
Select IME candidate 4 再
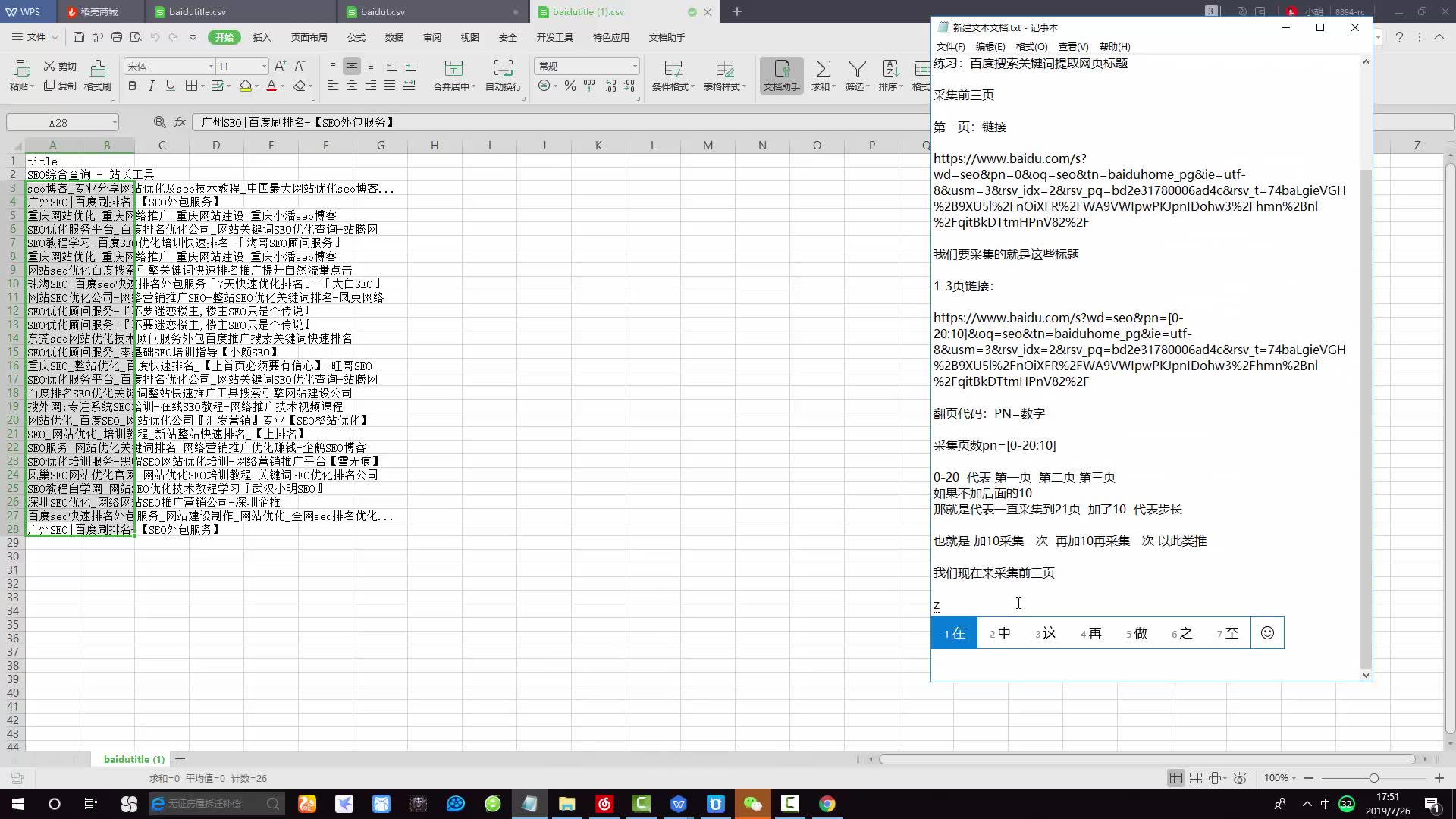coord(1091,633)
